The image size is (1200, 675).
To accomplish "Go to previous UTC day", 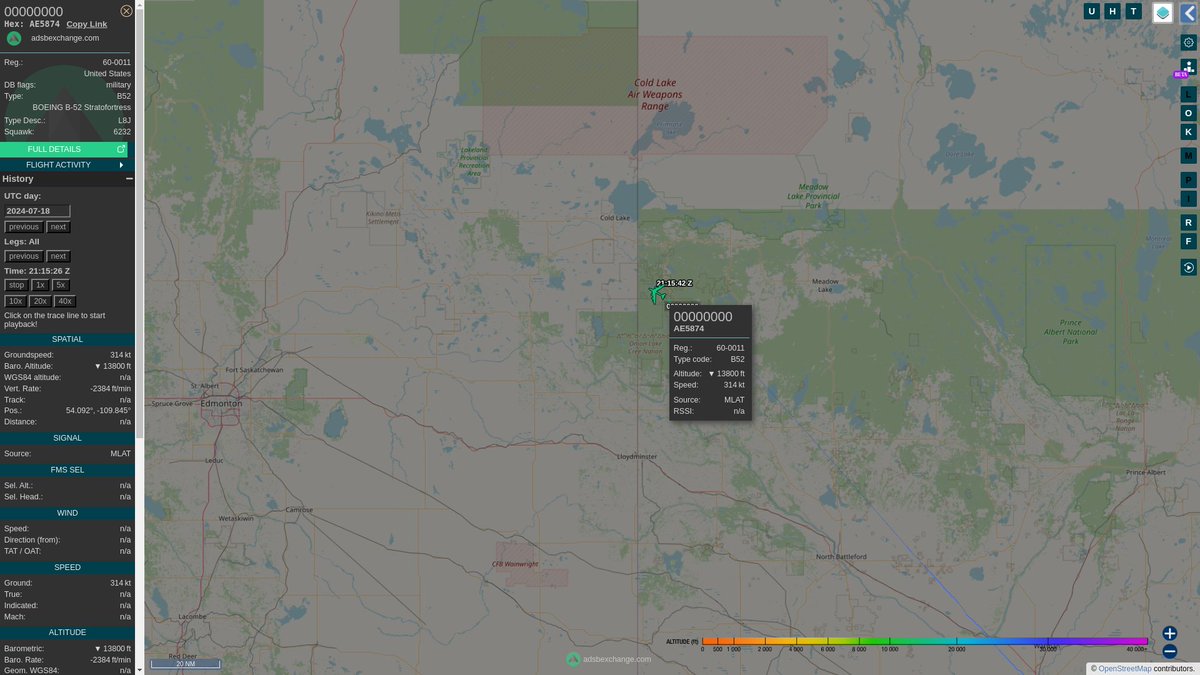I will pyautogui.click(x=23, y=227).
